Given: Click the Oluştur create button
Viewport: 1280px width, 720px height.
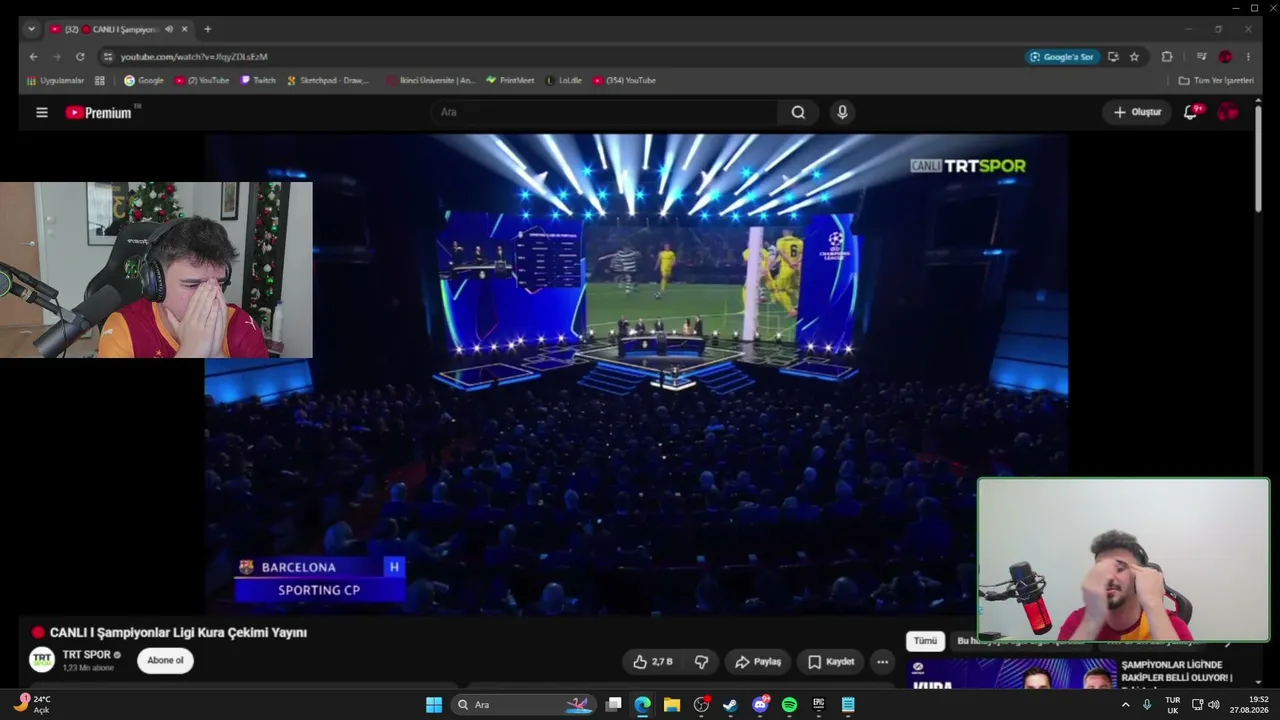Looking at the screenshot, I should 1137,113.
